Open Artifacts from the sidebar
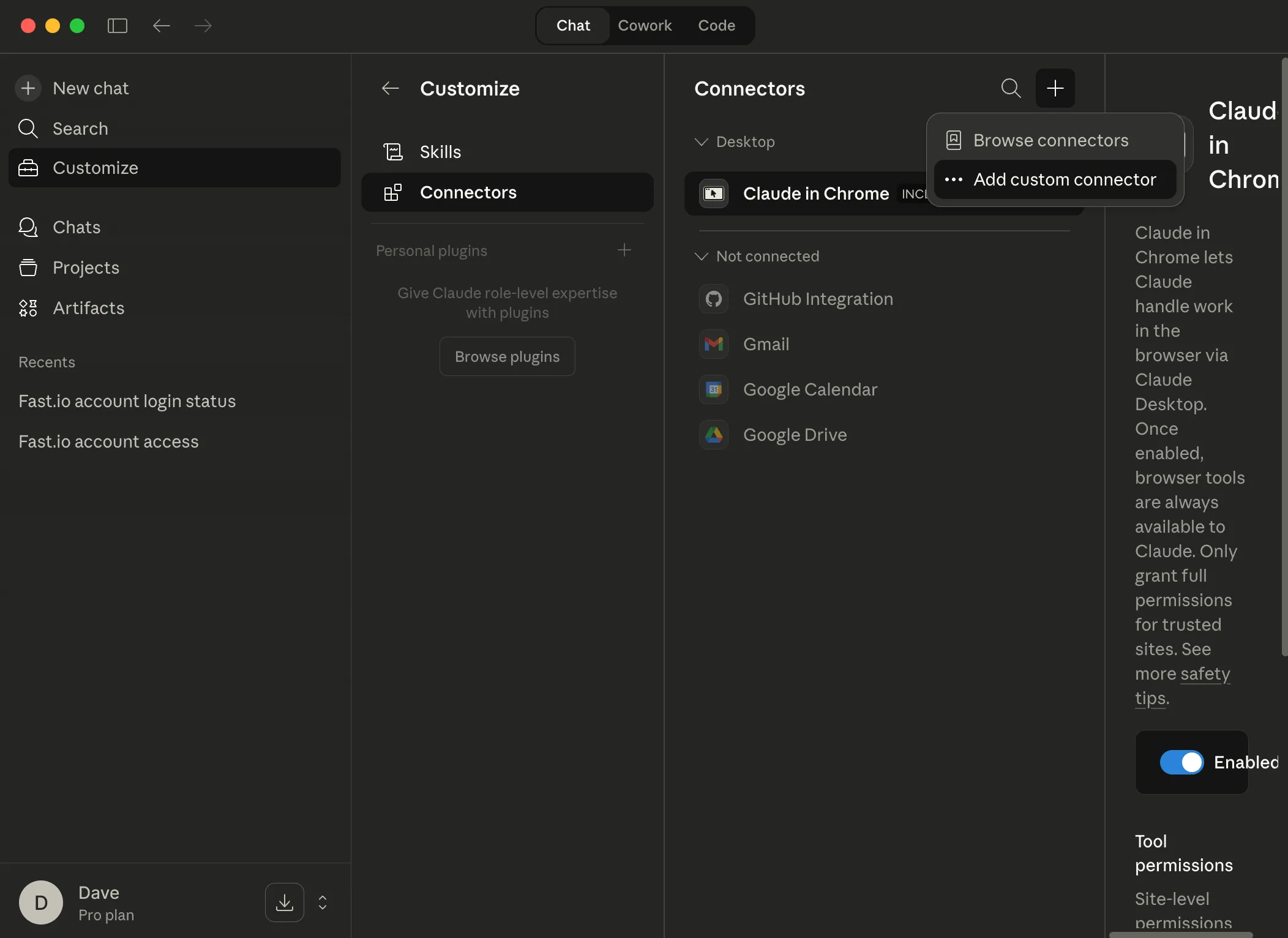The image size is (1288, 938). coord(28,308)
